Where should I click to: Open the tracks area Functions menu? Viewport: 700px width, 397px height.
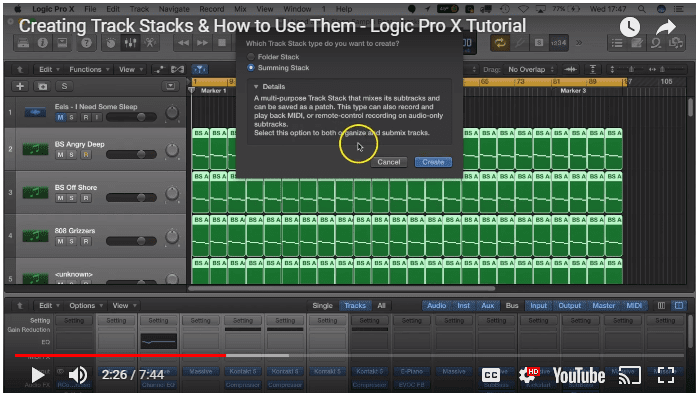tap(89, 69)
